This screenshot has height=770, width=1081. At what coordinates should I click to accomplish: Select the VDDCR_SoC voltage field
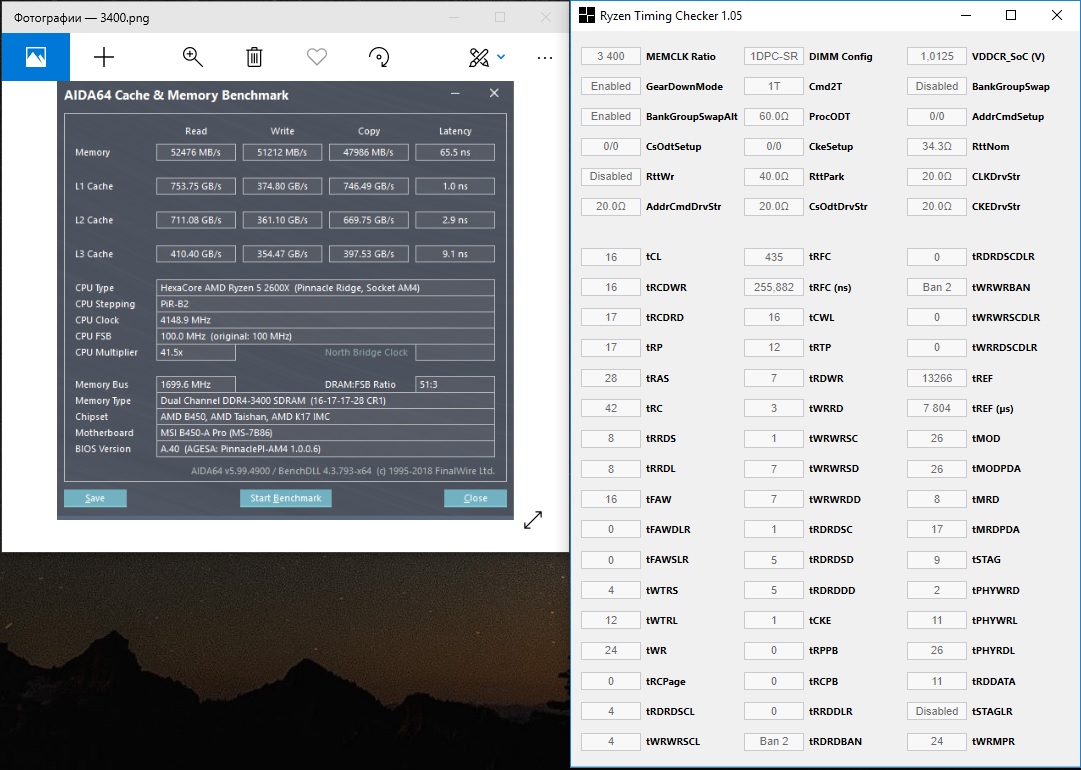[x=936, y=57]
